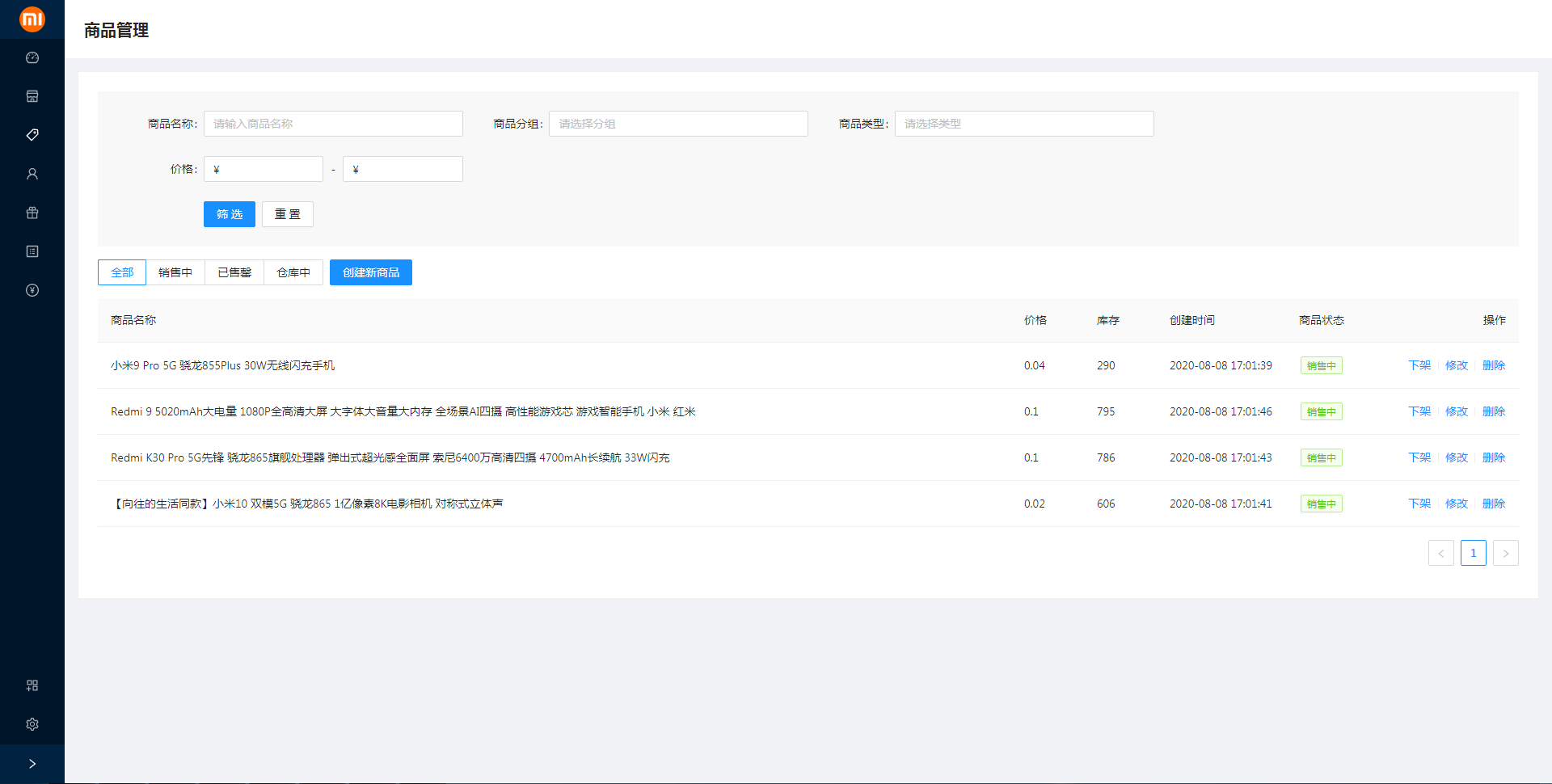Open the product group dropdown

coord(678,124)
